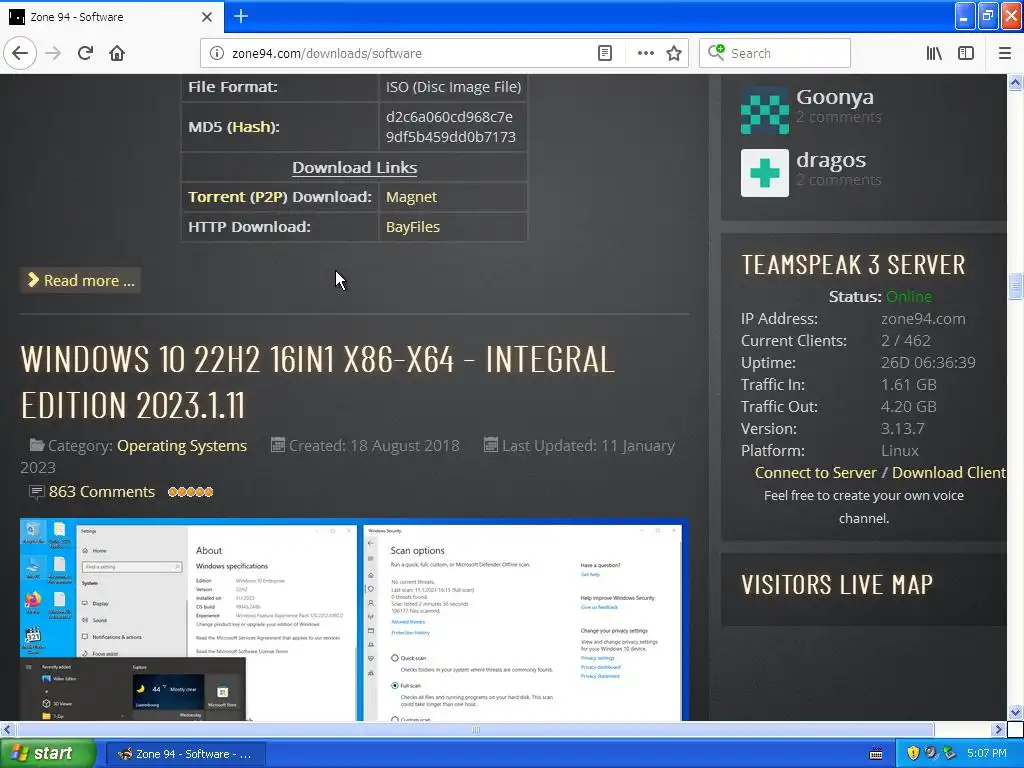Click horizontal scrollbar right arrow
Screen dimensions: 1024x768
[x=998, y=729]
